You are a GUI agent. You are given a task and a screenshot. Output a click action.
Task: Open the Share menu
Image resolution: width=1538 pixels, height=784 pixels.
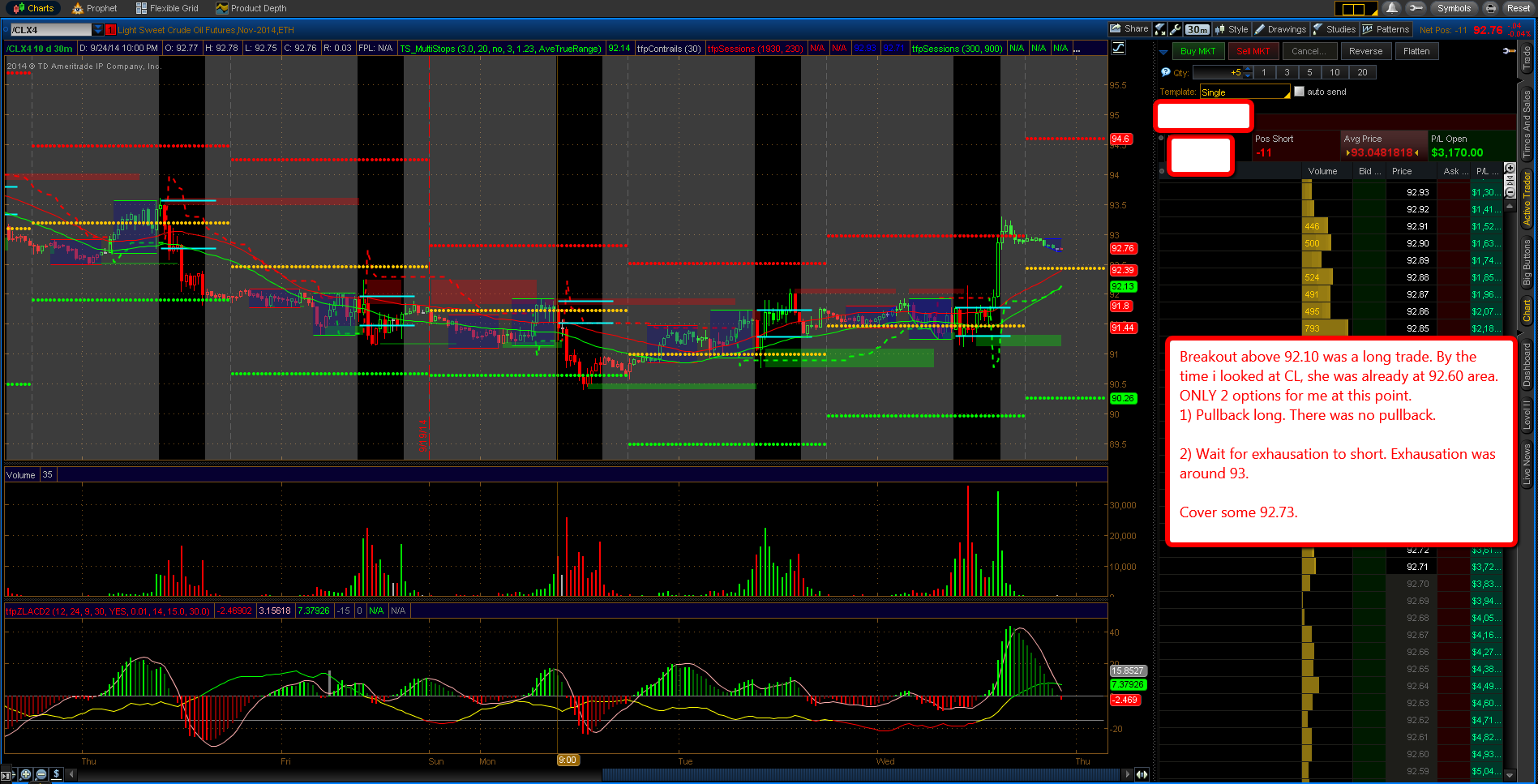click(x=1129, y=29)
